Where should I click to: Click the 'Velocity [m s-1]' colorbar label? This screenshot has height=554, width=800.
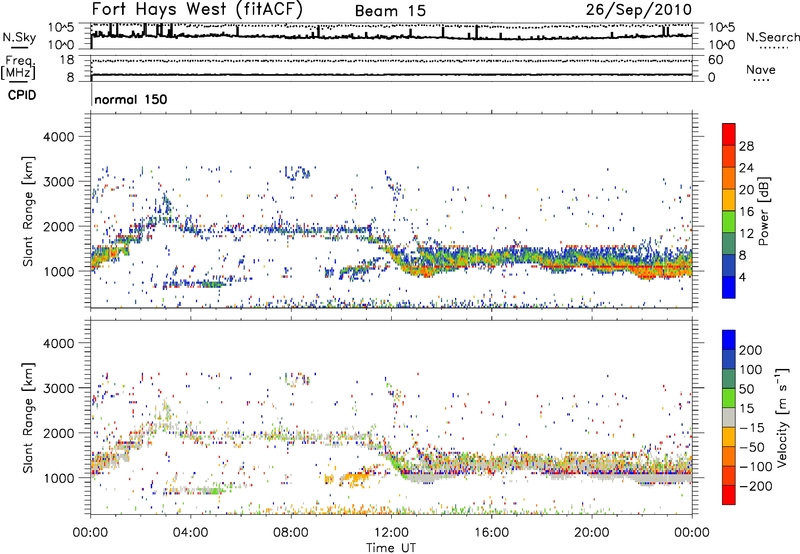(782, 417)
